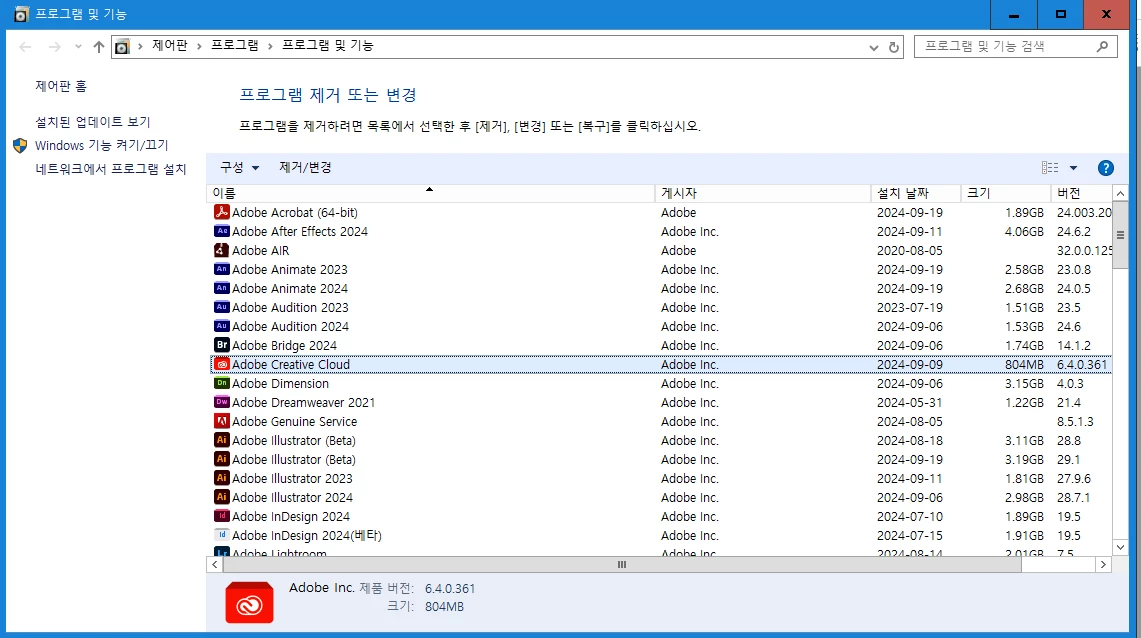The width and height of the screenshot is (1141, 638).
Task: Click the back navigation arrow
Action: click(x=25, y=47)
